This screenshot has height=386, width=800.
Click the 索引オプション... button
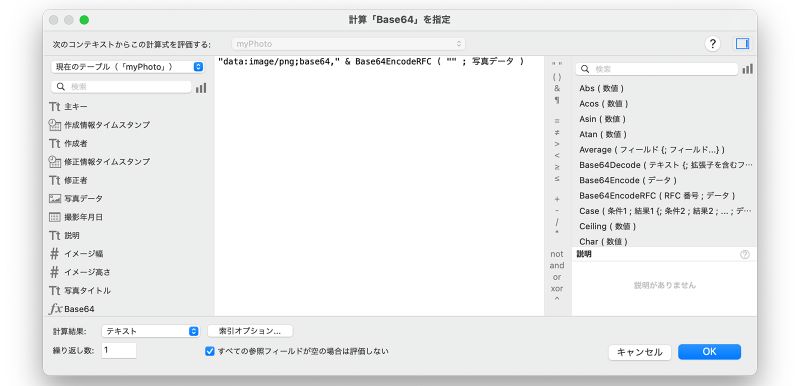tap(250, 331)
